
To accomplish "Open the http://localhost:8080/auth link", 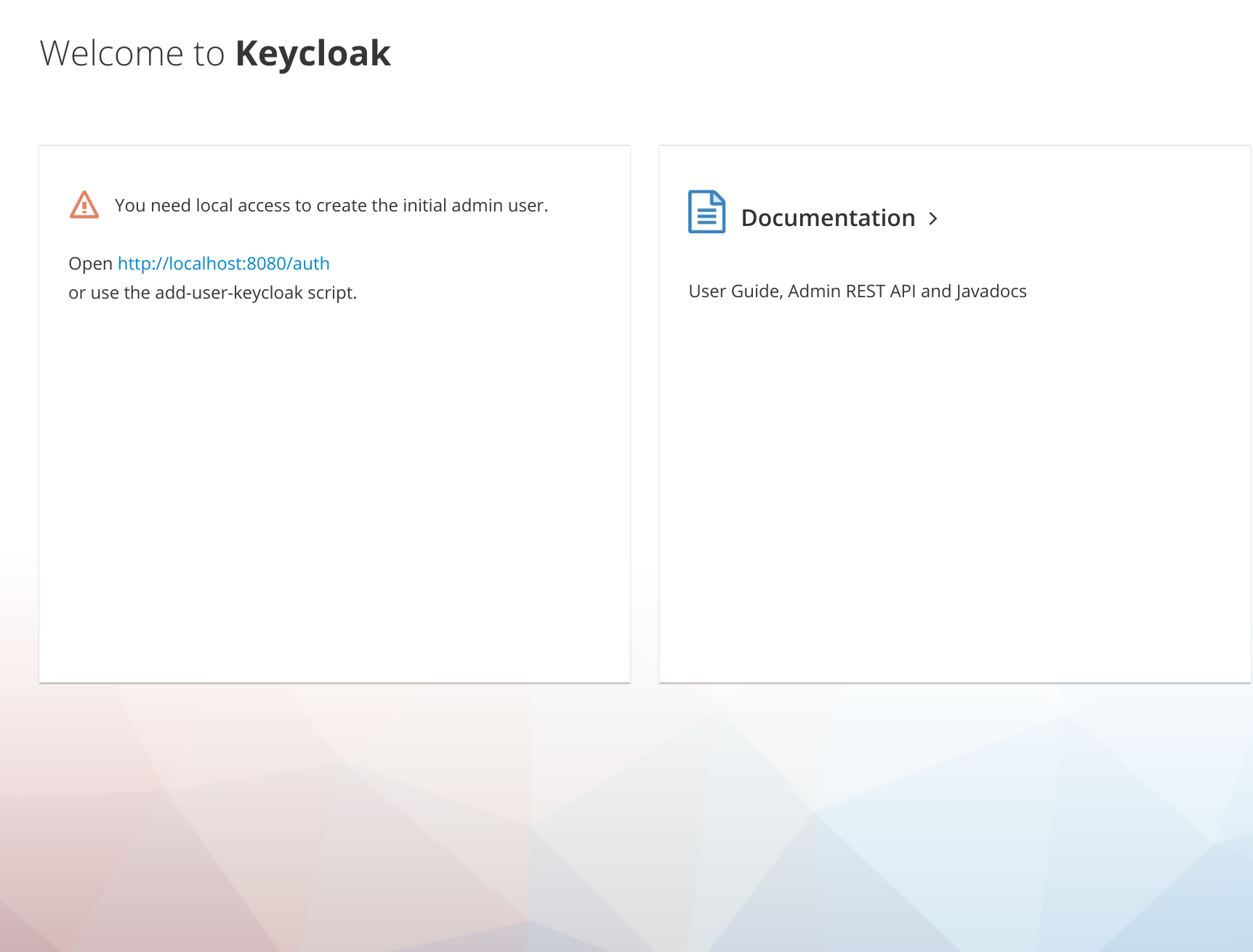I will (x=222, y=264).
